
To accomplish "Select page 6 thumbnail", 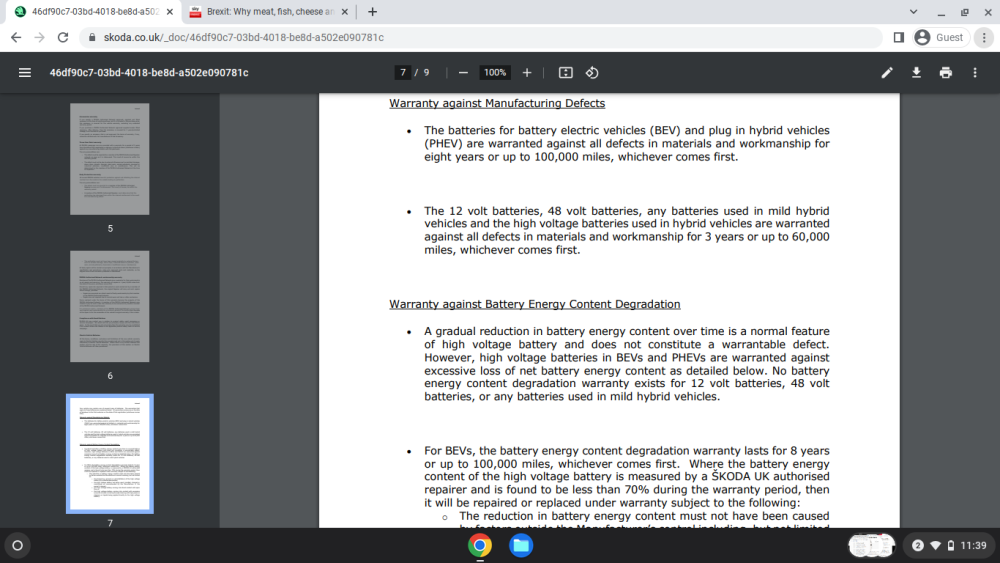I will tap(110, 306).
